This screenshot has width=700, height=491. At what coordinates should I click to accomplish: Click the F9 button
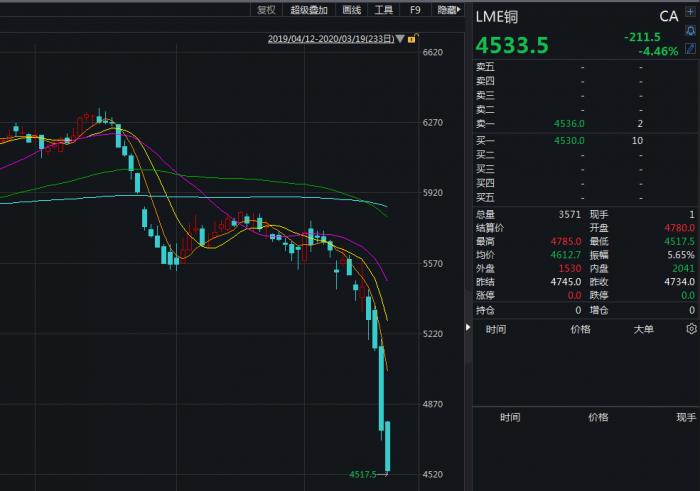[x=415, y=9]
